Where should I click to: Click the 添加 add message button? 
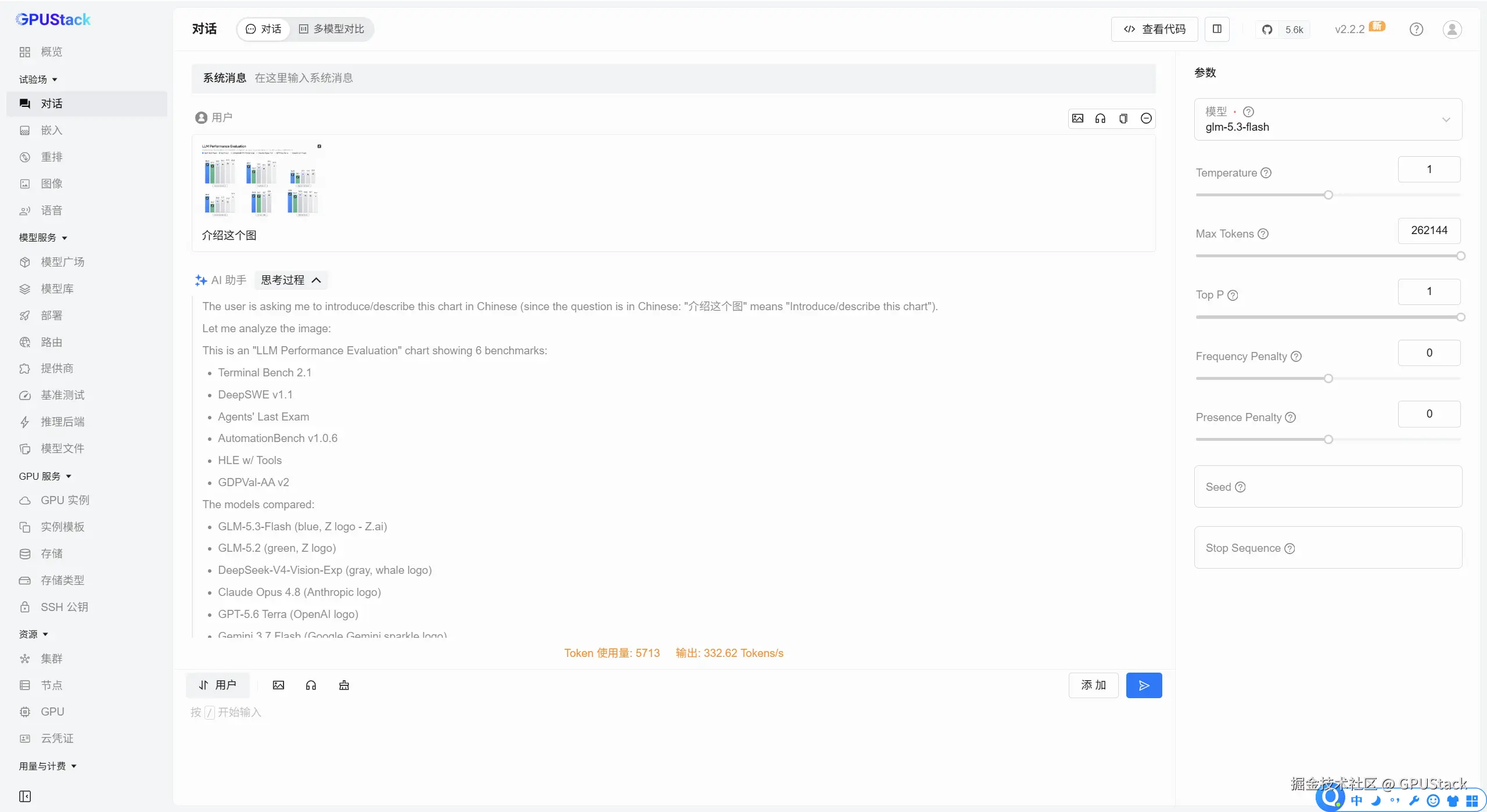click(1093, 685)
